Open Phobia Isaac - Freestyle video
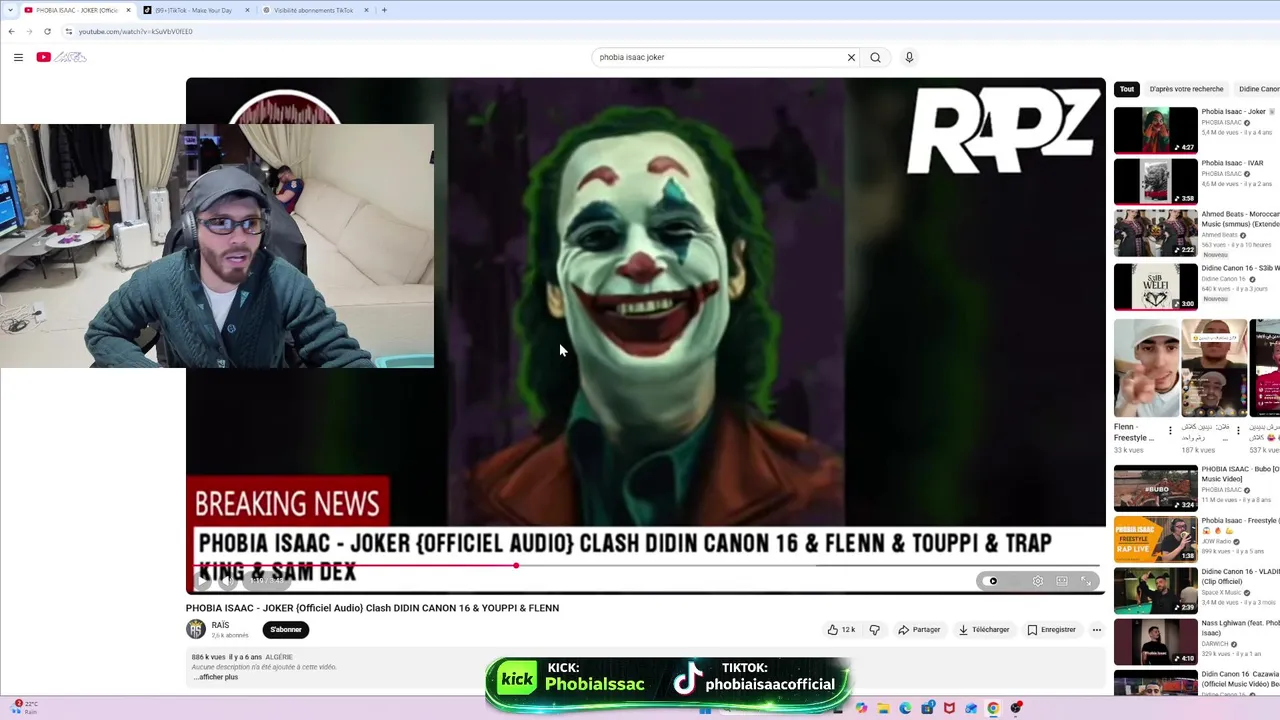 pyautogui.click(x=1156, y=539)
